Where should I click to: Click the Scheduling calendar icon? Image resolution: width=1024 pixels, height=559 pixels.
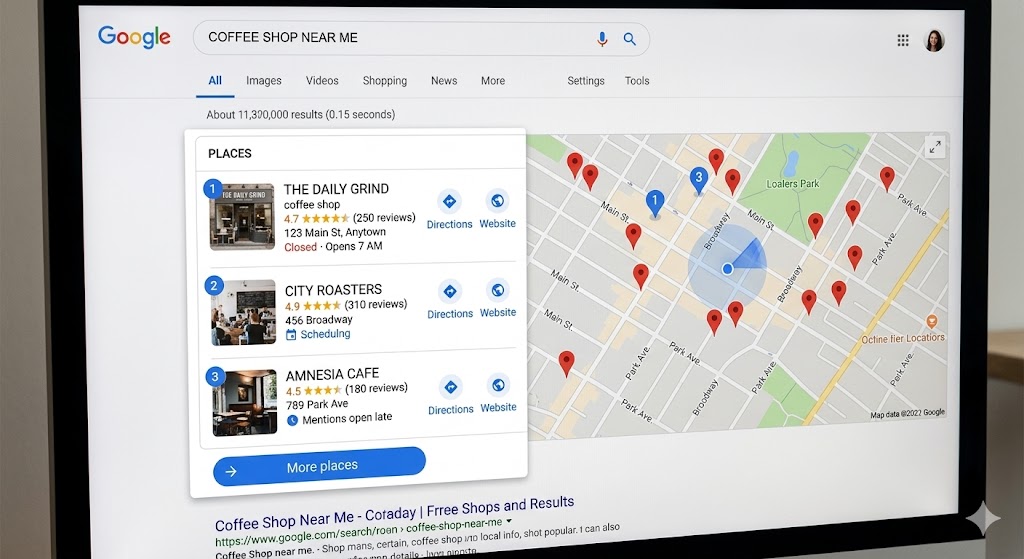291,335
